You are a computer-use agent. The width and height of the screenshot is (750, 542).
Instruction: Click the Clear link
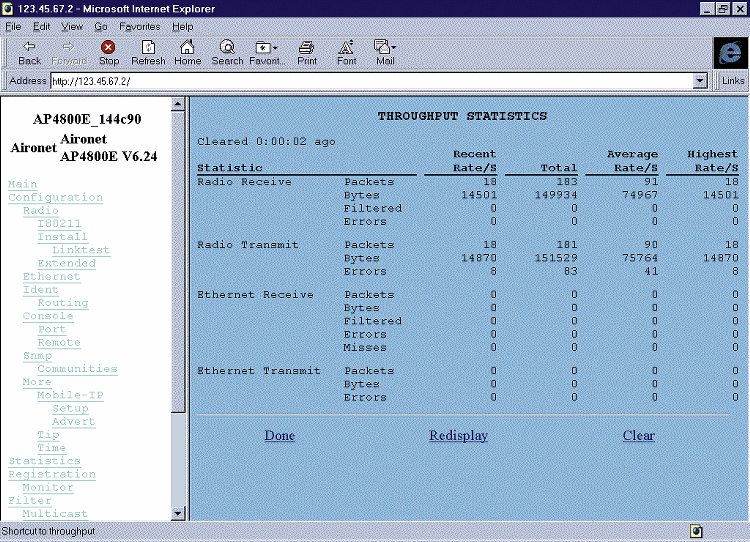coord(639,435)
